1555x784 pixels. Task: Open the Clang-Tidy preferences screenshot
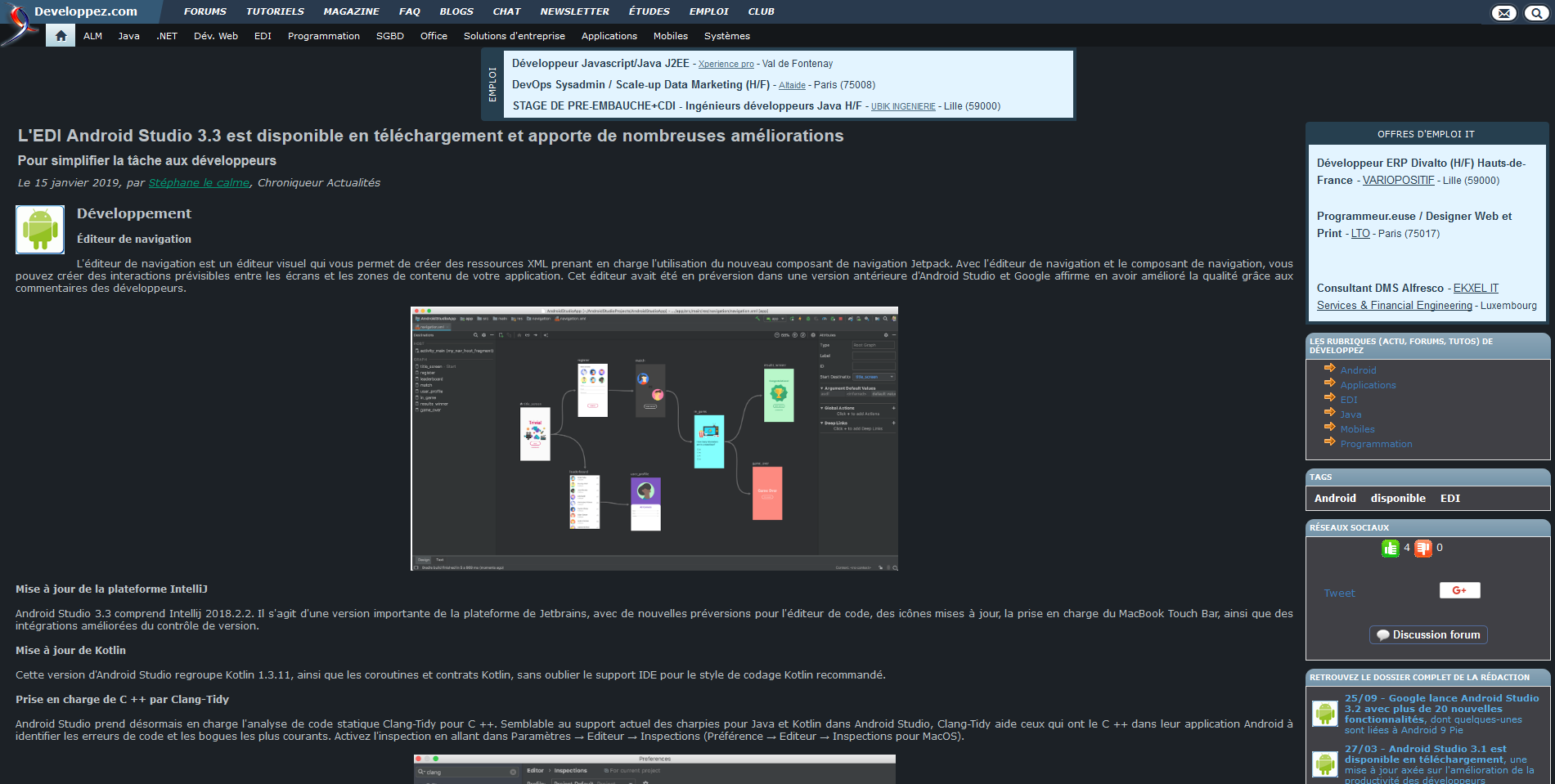coord(654,769)
